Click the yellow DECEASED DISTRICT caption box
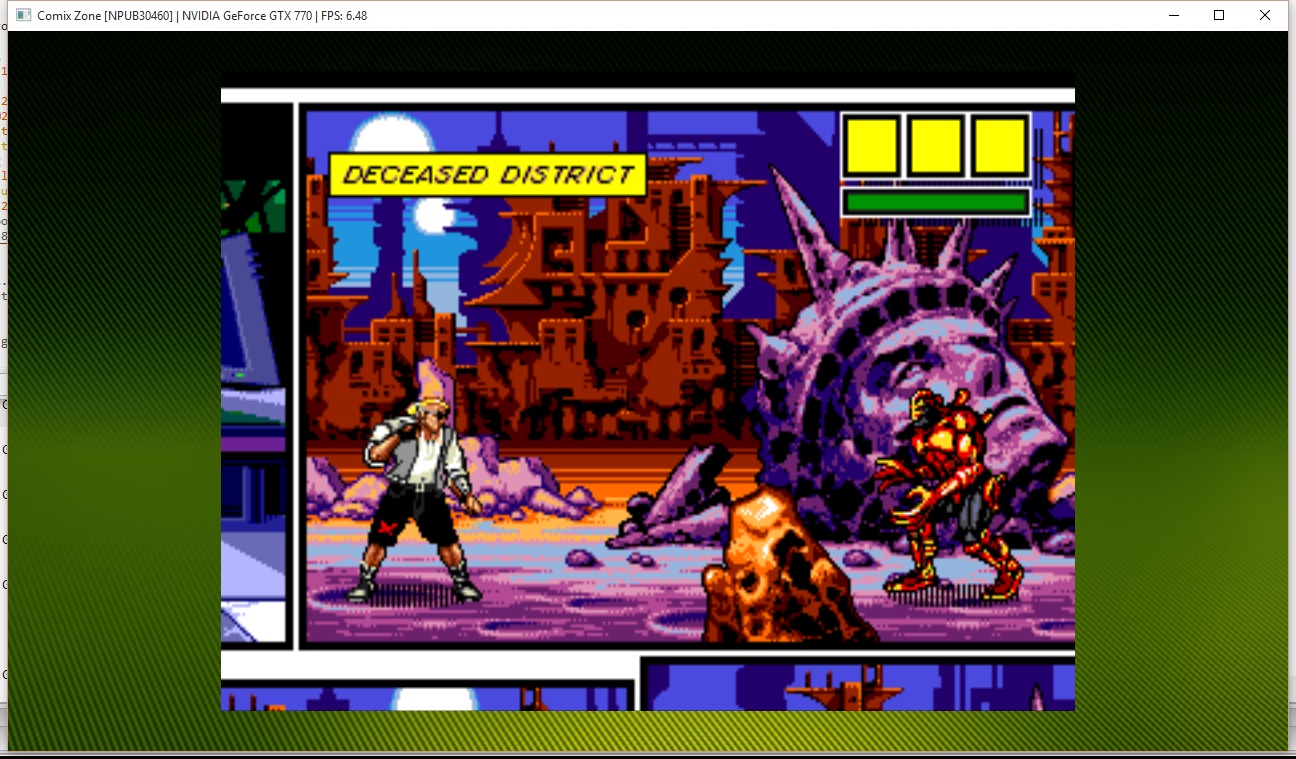Screen dimensions: 1296x759 (487, 175)
